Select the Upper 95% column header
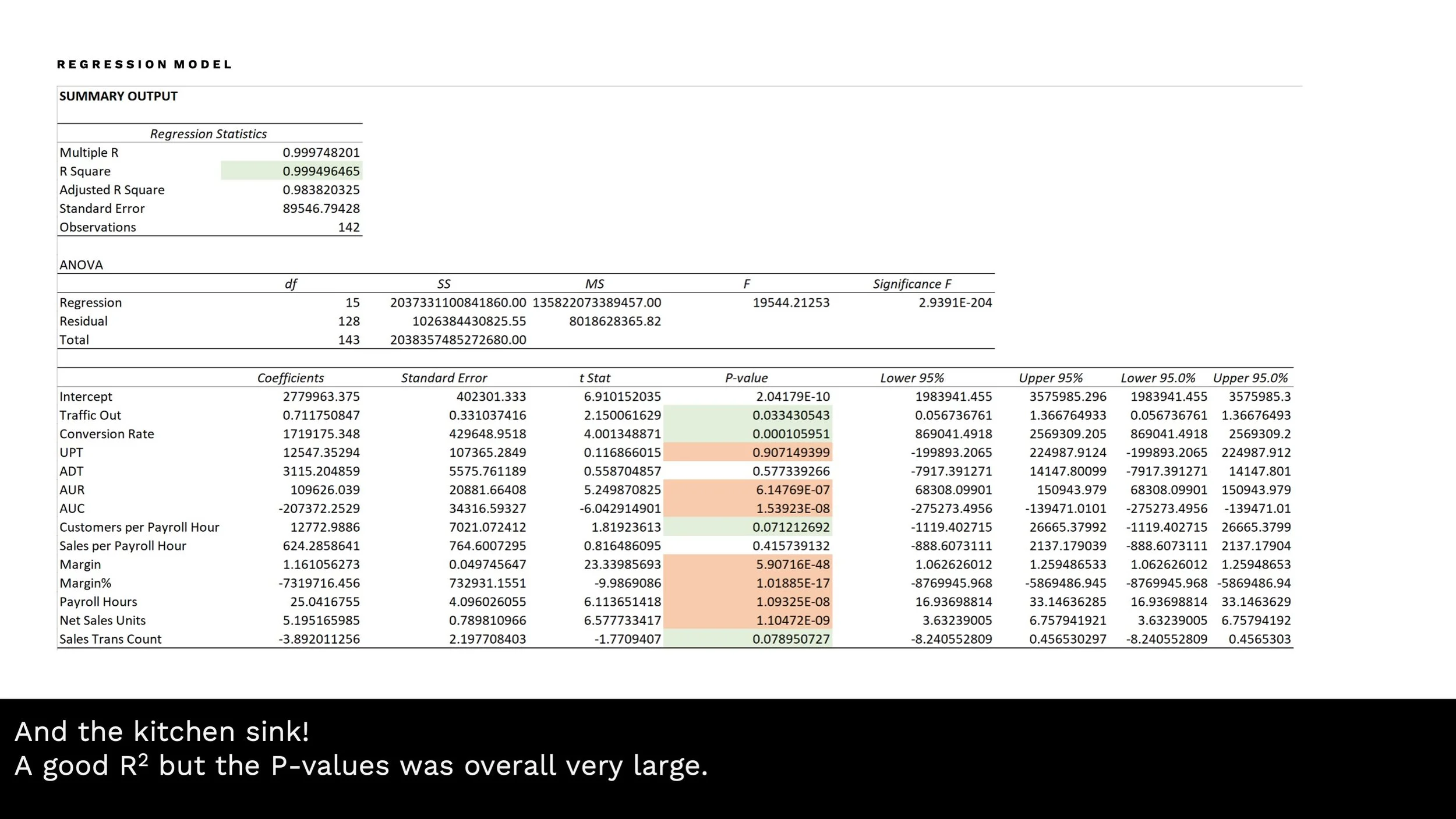The height and width of the screenshot is (819, 1456). tap(1050, 378)
